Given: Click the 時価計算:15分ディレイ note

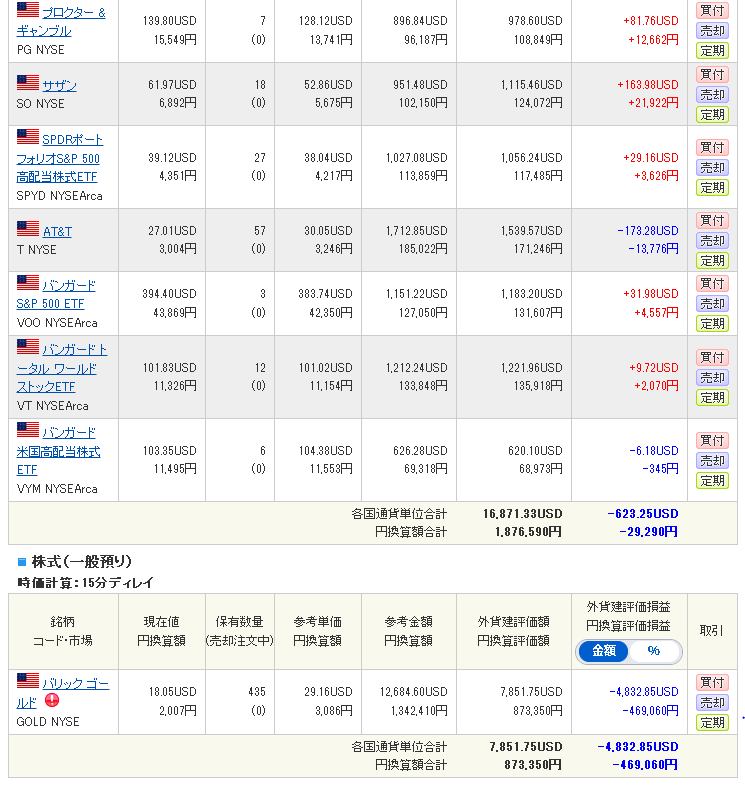Looking at the screenshot, I should tap(85, 583).
